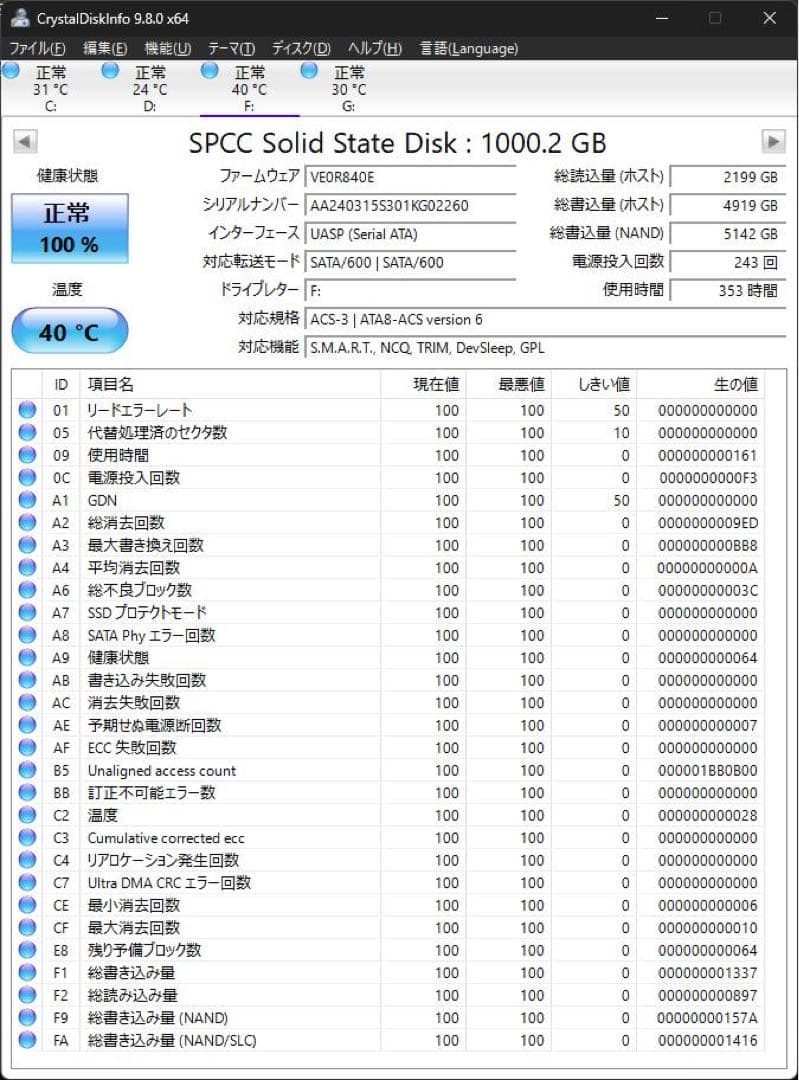Click the drive letter field F:

tap(410, 290)
